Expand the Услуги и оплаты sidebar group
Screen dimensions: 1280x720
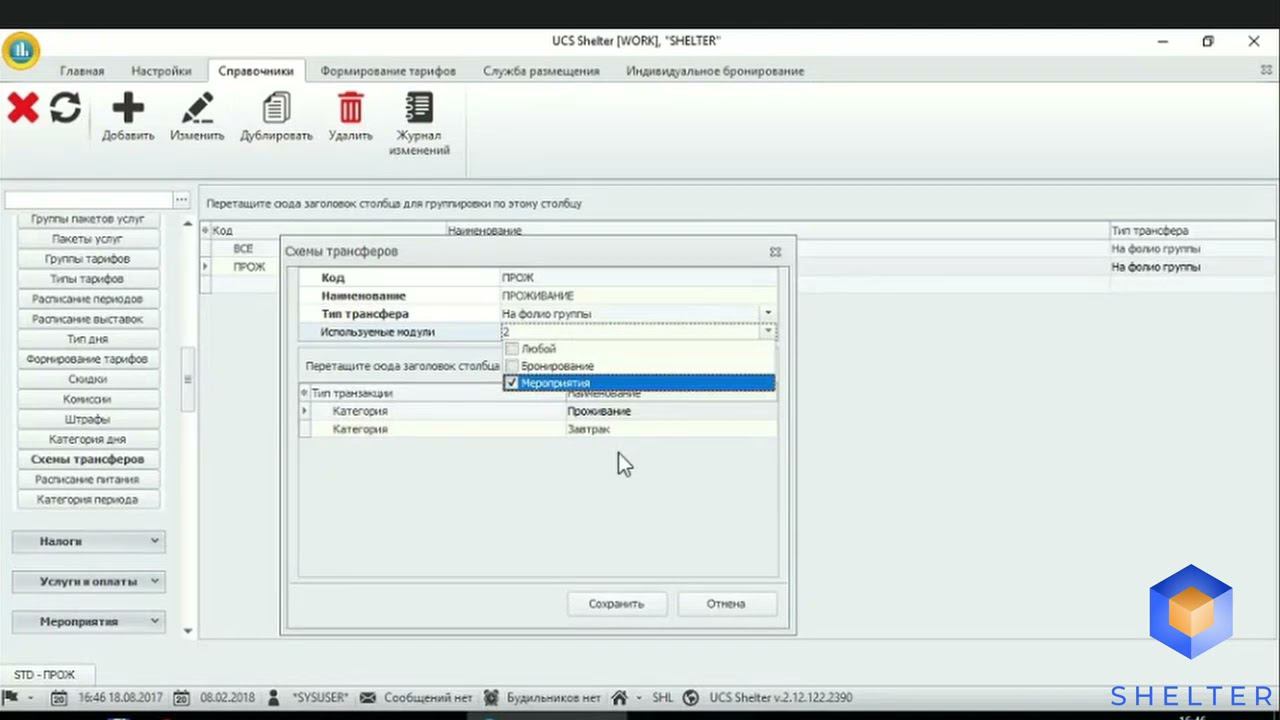[88, 581]
